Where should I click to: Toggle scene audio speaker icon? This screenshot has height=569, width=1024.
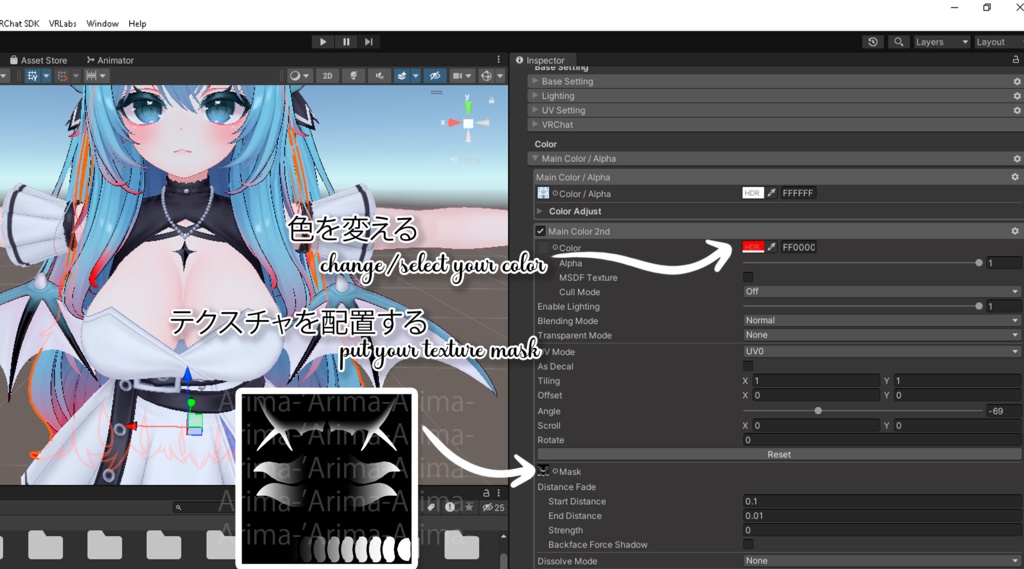pos(379,76)
